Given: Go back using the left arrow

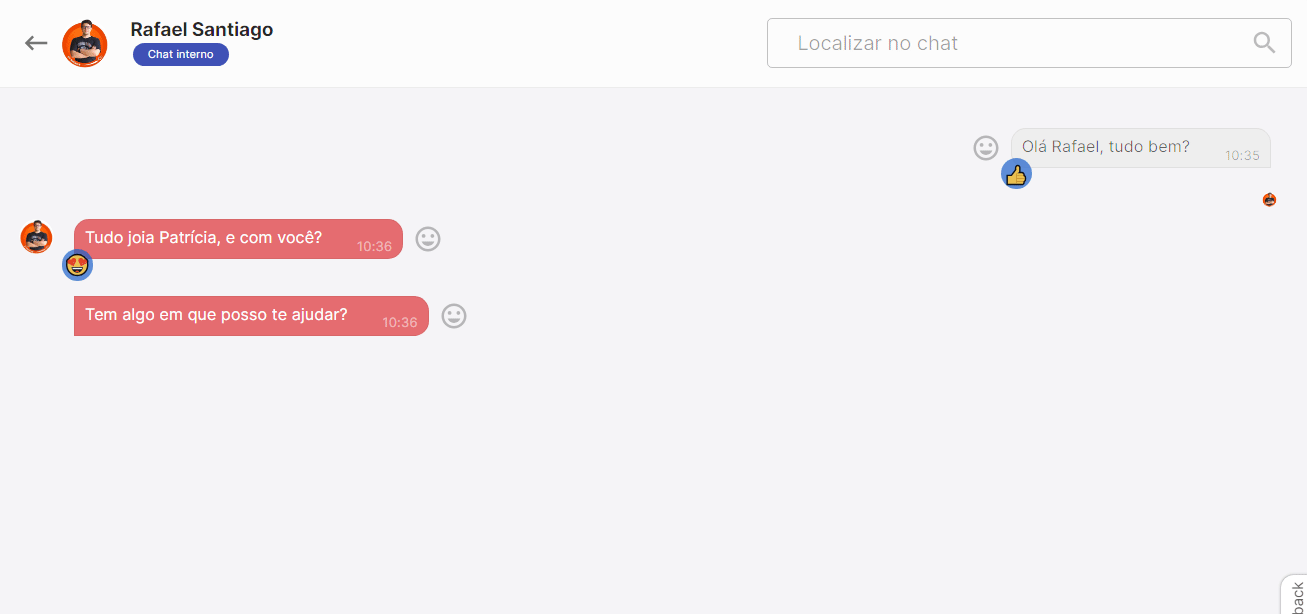Looking at the screenshot, I should coord(36,43).
